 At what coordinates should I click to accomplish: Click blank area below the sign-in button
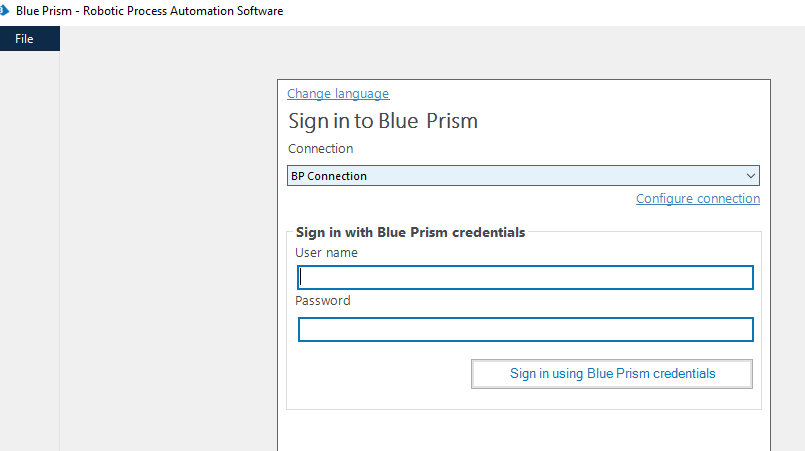[x=524, y=430]
